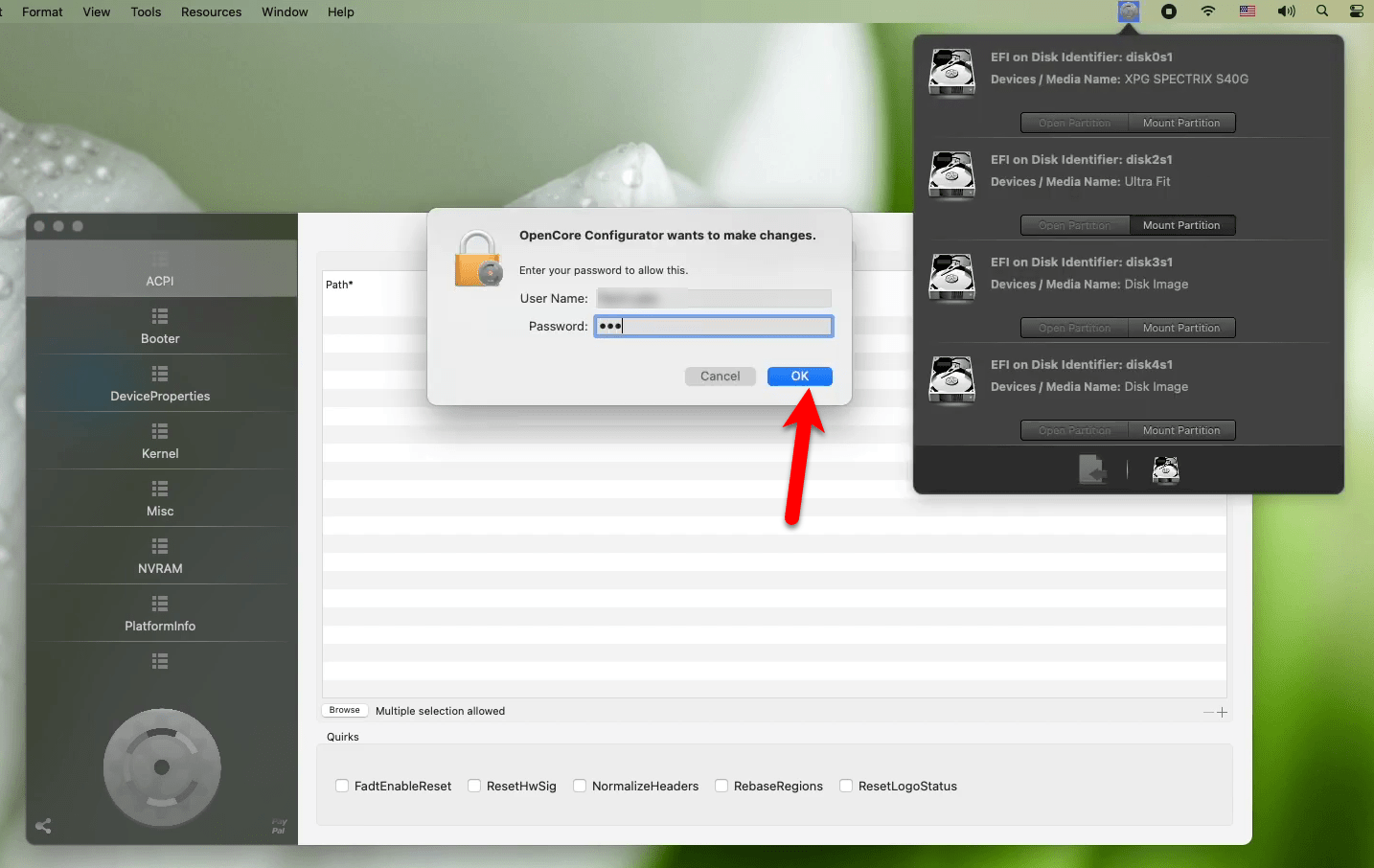The height and width of the screenshot is (868, 1374).
Task: Mount Partition for disk3s1
Action: (x=1181, y=328)
